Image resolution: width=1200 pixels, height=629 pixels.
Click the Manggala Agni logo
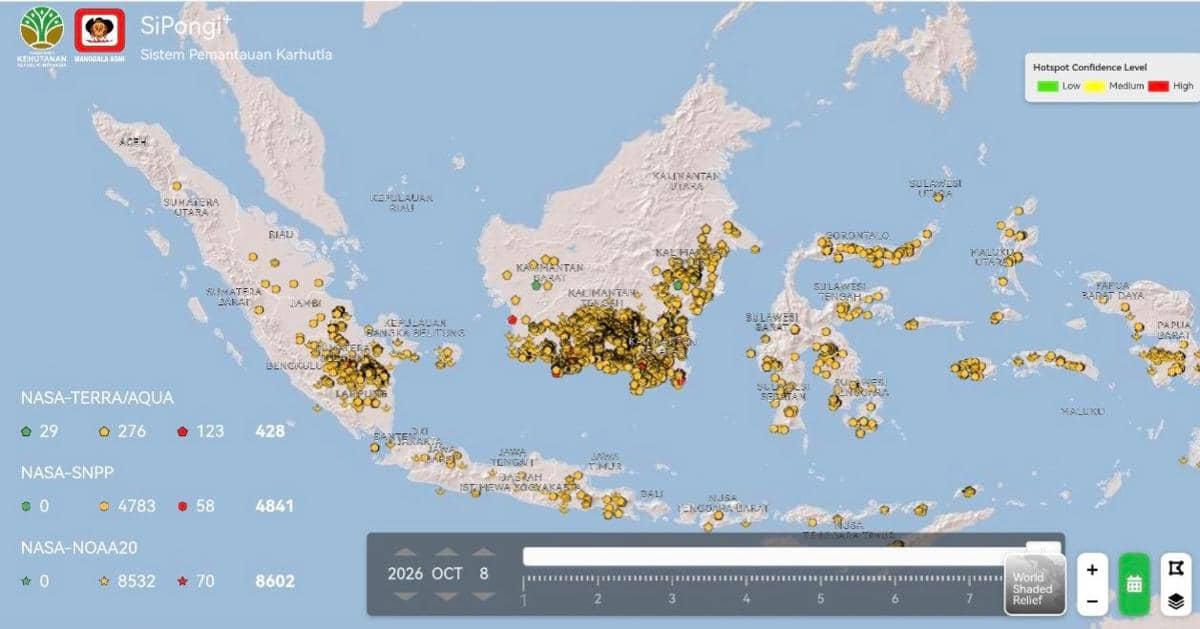pyautogui.click(x=100, y=33)
